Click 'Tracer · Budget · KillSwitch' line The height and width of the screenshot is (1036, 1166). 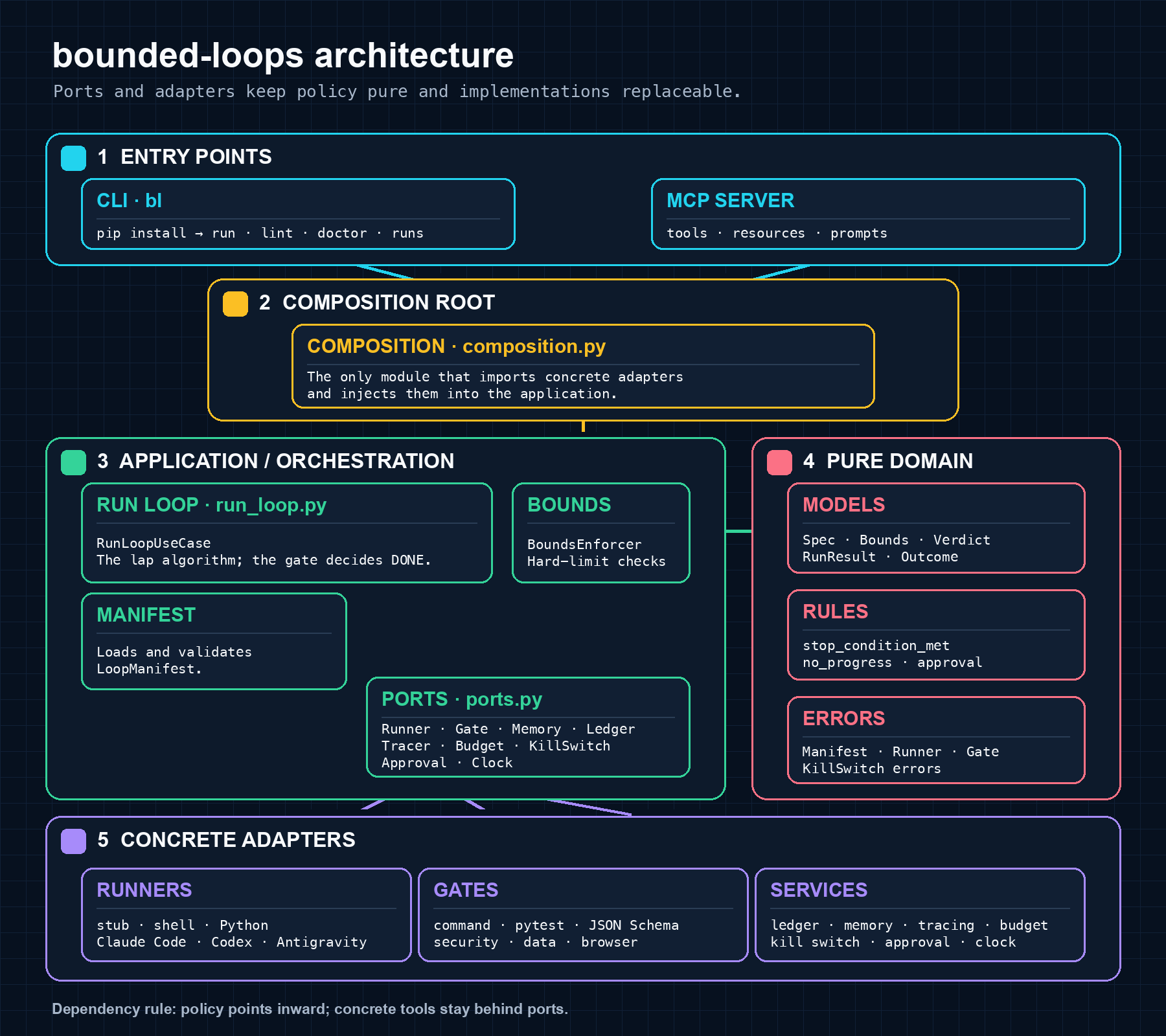tap(496, 746)
